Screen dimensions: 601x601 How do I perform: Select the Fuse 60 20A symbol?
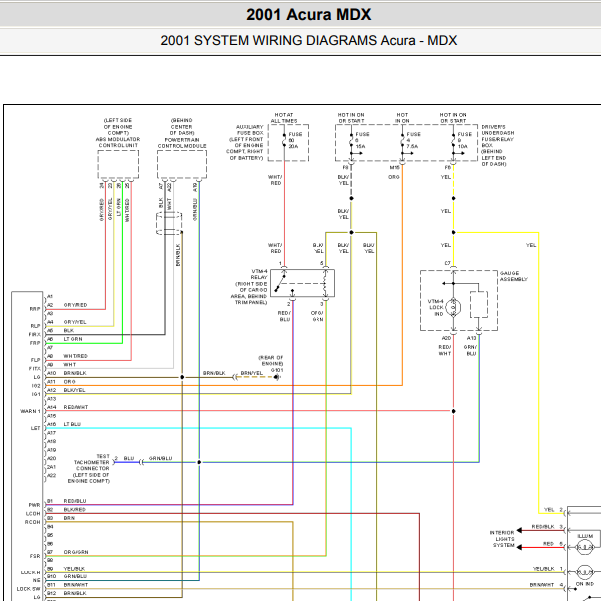(x=284, y=141)
